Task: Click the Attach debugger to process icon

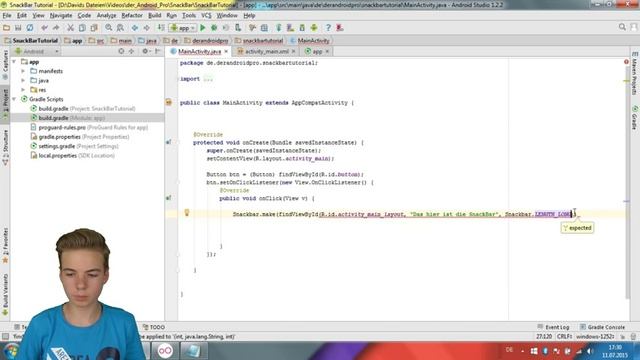Action: (x=238, y=28)
